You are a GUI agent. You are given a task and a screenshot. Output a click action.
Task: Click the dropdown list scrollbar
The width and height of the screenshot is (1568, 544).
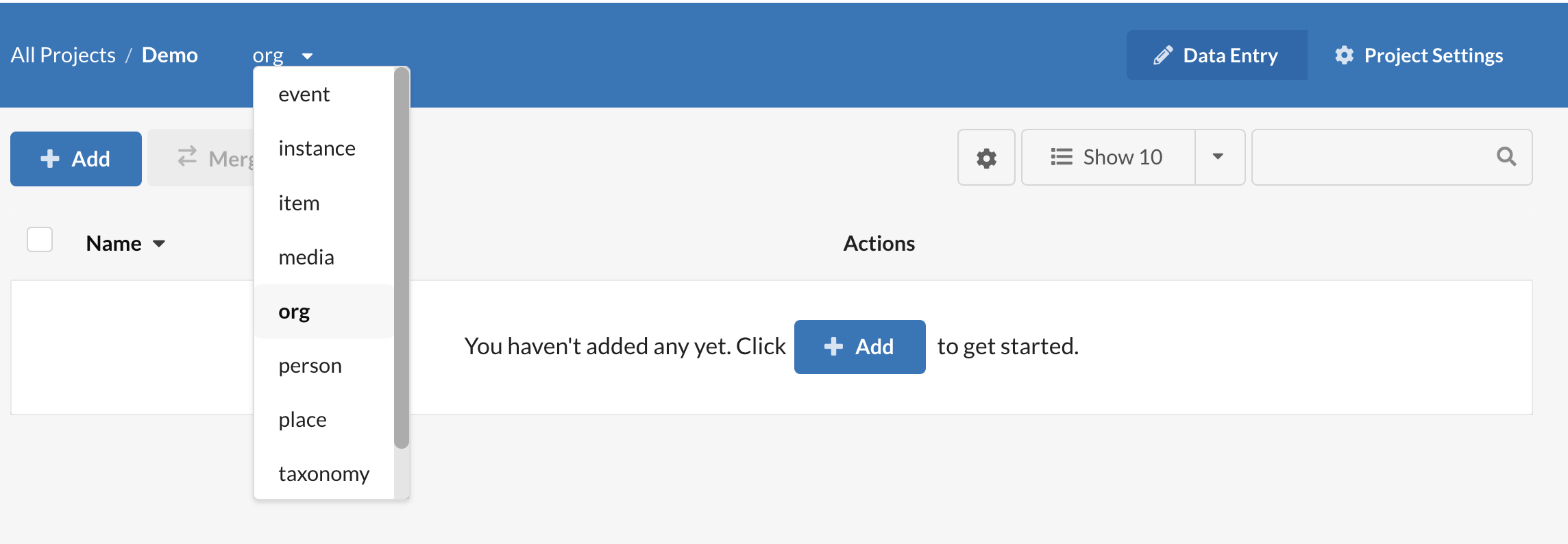(402, 258)
